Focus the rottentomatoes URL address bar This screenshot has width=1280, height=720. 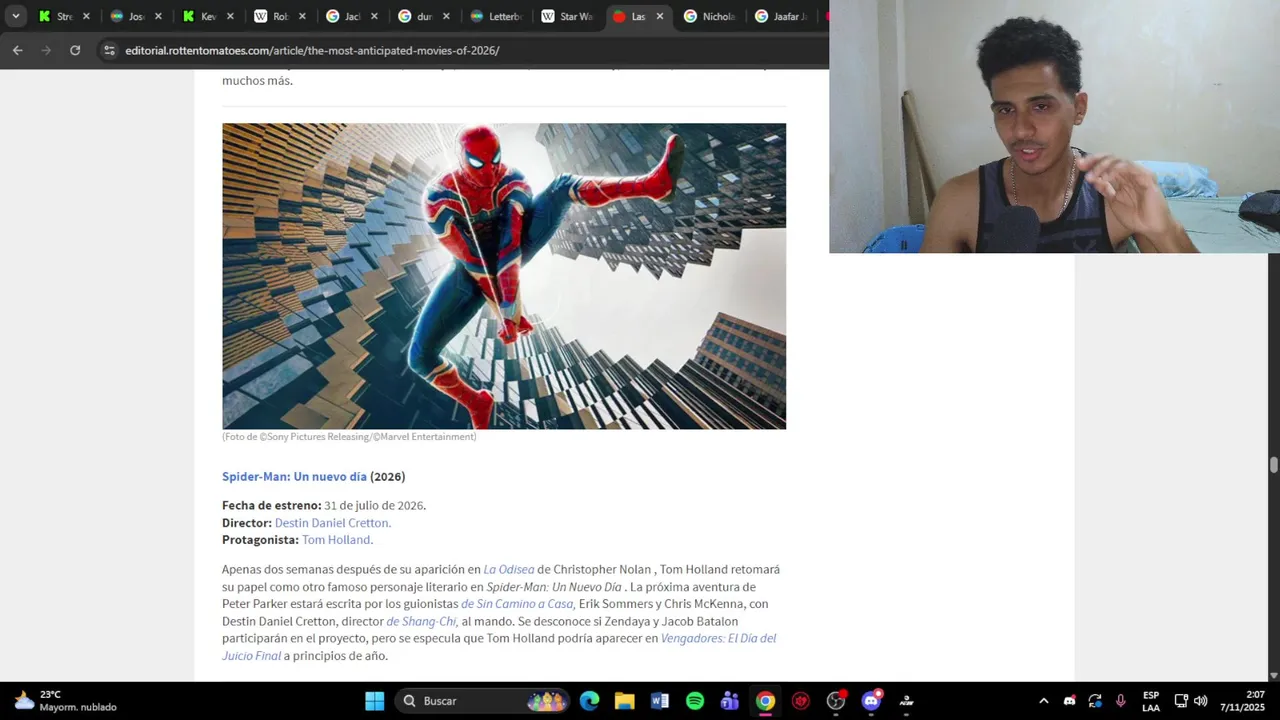pyautogui.click(x=312, y=50)
